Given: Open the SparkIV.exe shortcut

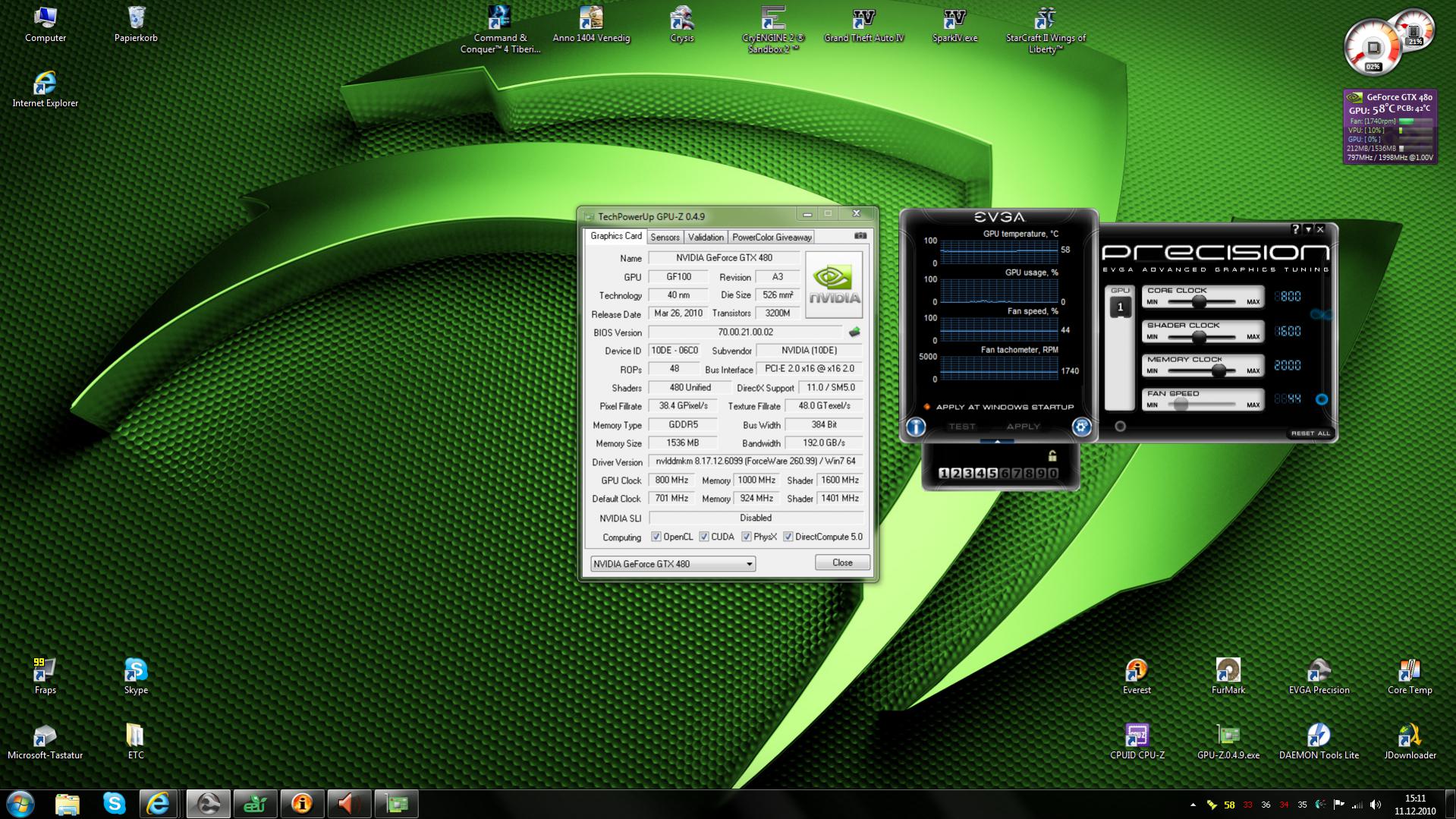Looking at the screenshot, I should [954, 24].
